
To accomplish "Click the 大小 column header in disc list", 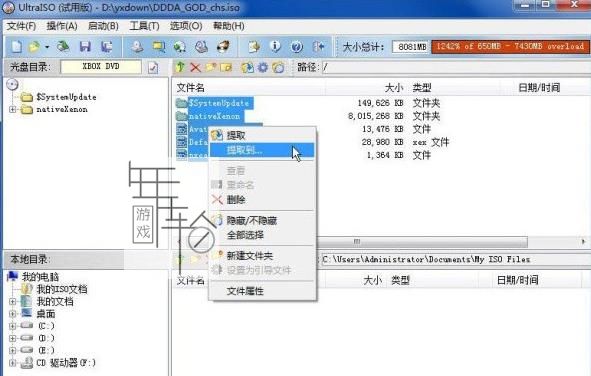I will 394,88.
